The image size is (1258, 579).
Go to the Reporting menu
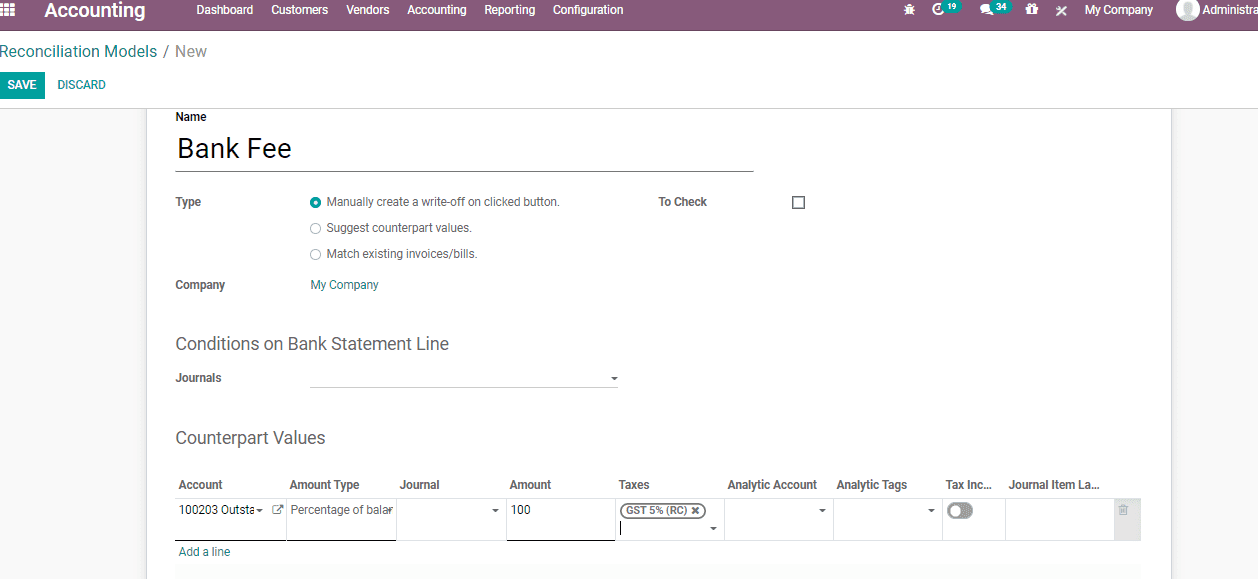[x=509, y=9]
